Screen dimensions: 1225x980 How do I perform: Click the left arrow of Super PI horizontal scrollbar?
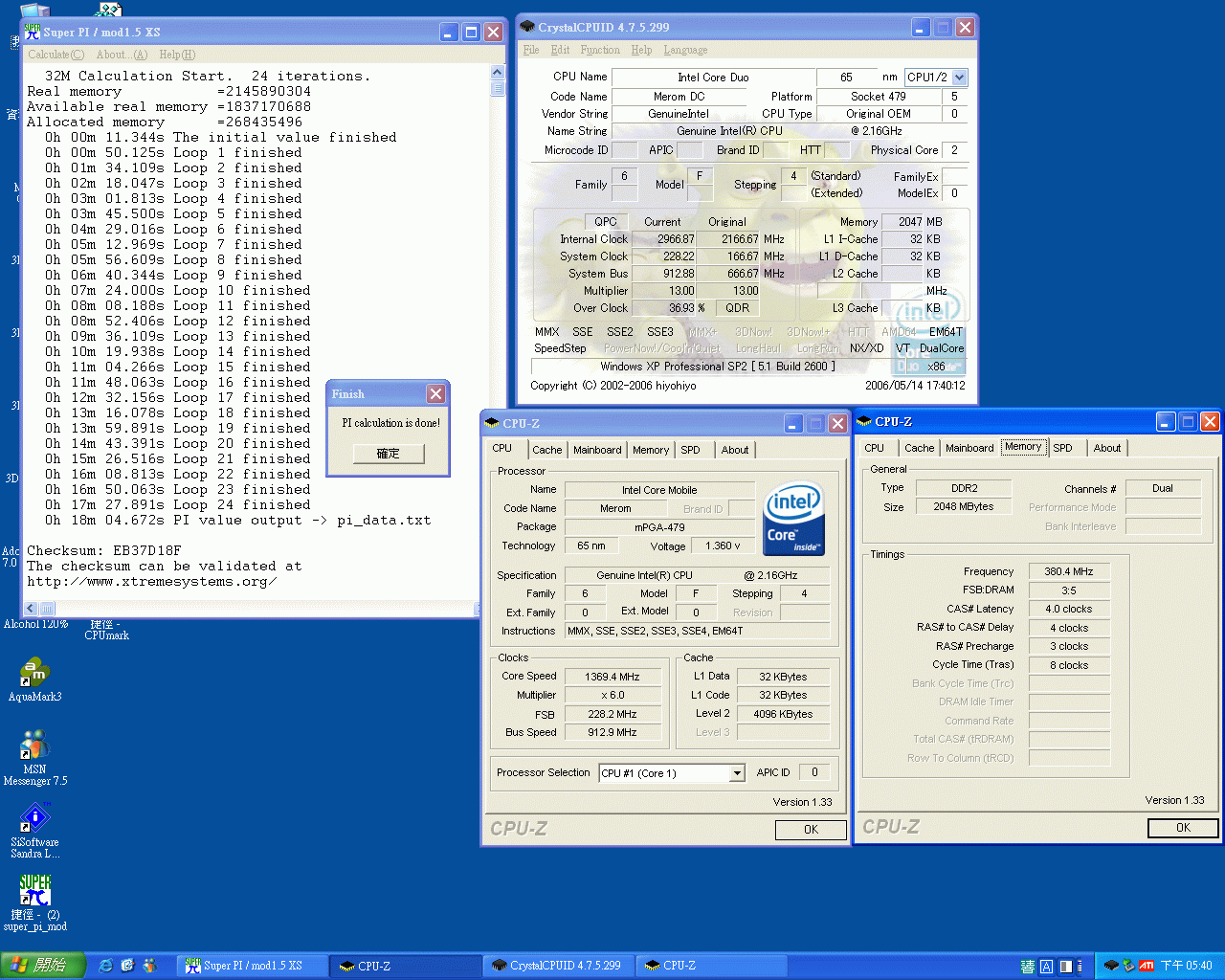(30, 609)
